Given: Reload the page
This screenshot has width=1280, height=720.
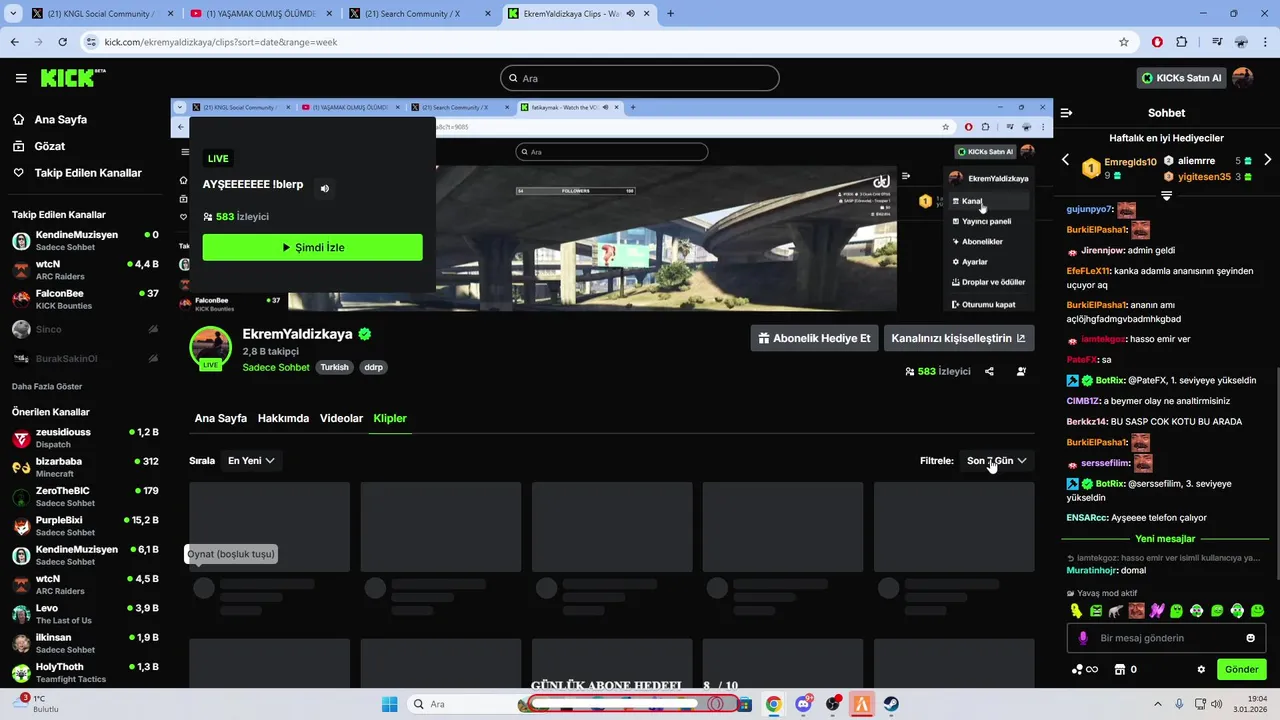Looking at the screenshot, I should (x=63, y=42).
